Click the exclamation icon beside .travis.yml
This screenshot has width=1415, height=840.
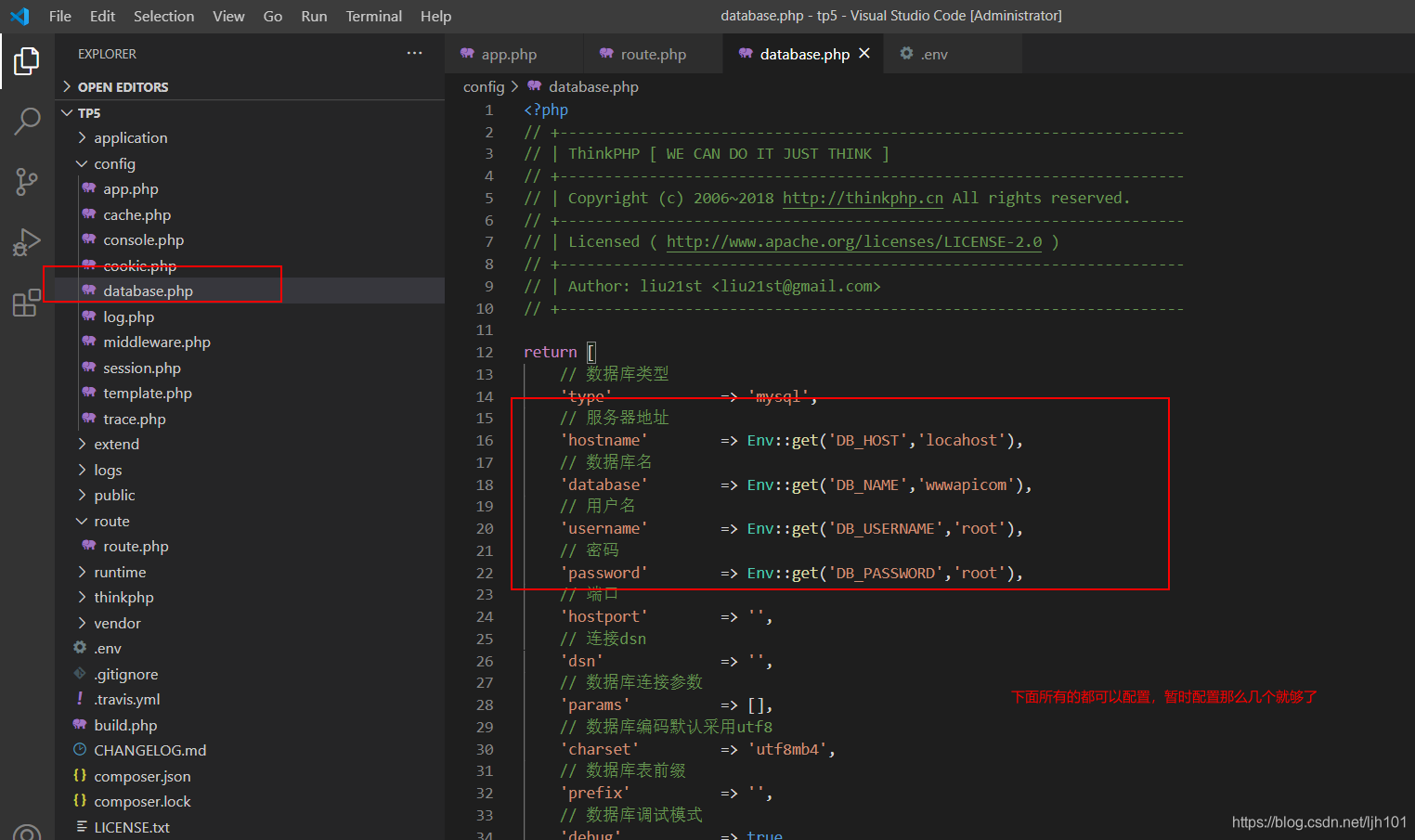pos(80,698)
